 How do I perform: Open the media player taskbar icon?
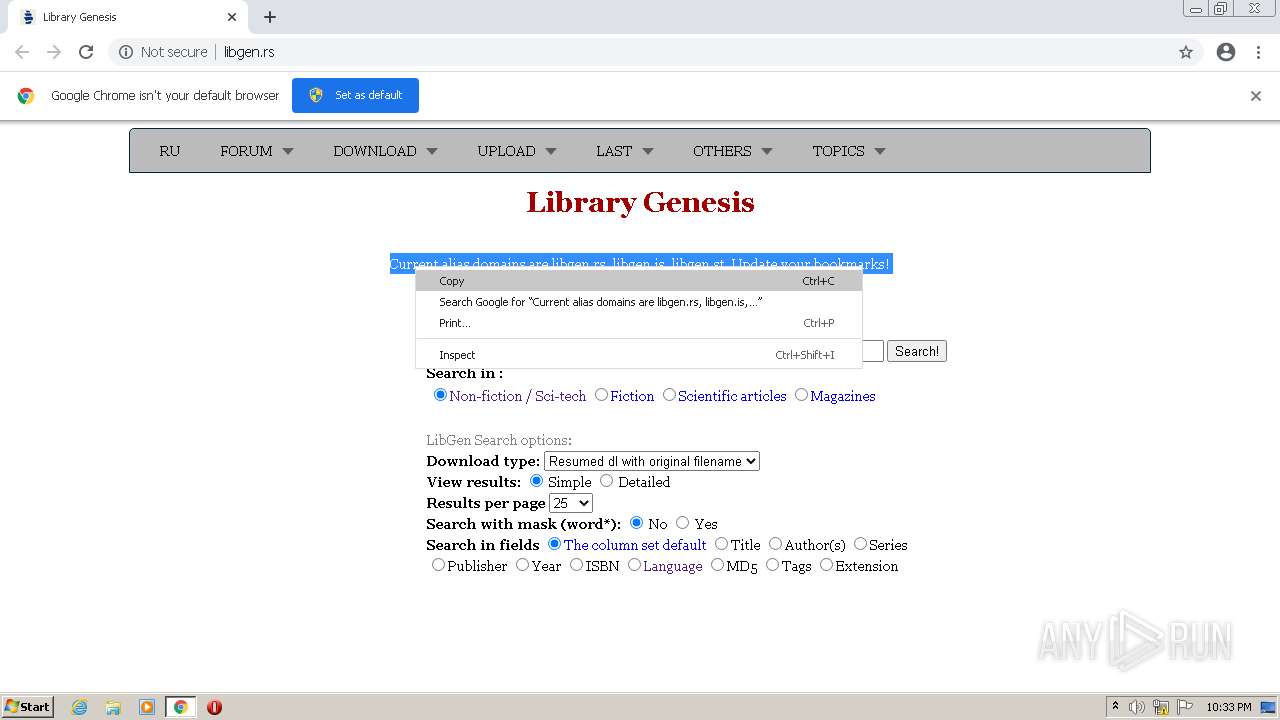point(147,707)
